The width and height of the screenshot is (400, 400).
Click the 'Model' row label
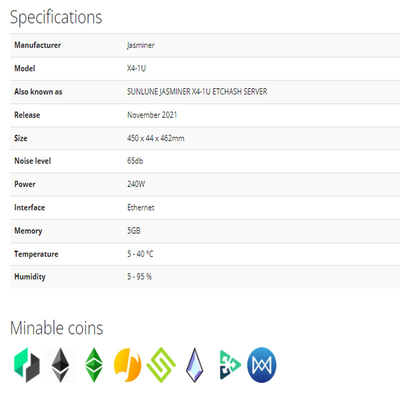(x=25, y=68)
